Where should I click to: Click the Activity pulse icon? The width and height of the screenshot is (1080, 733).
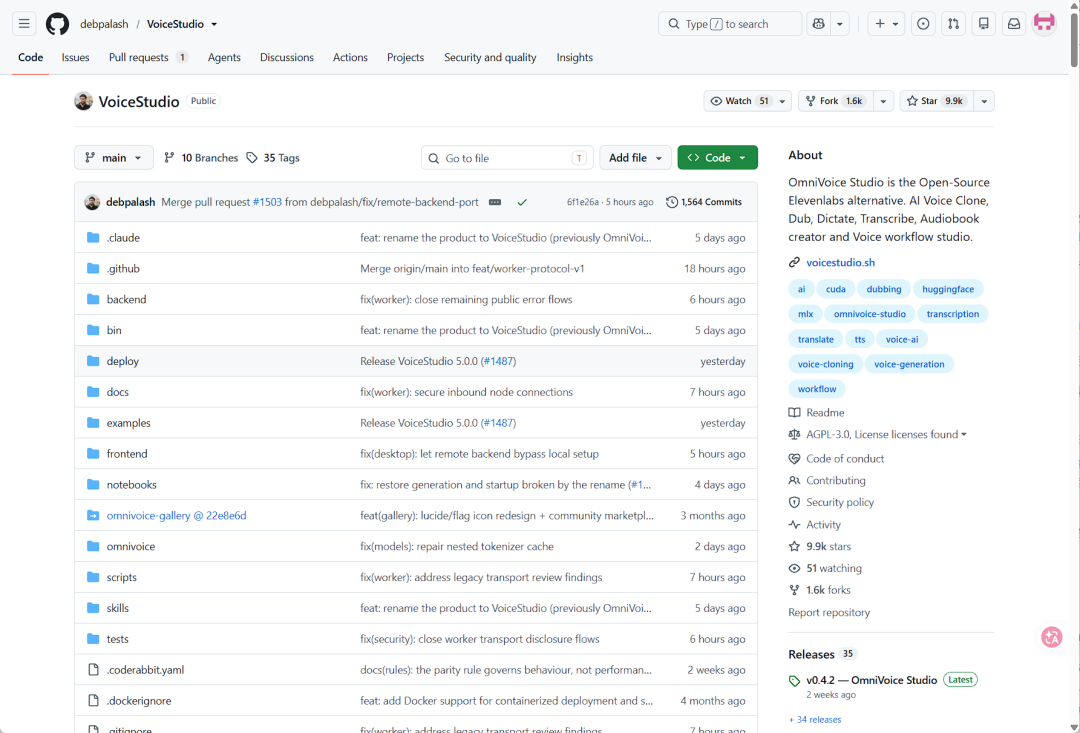[x=794, y=525]
